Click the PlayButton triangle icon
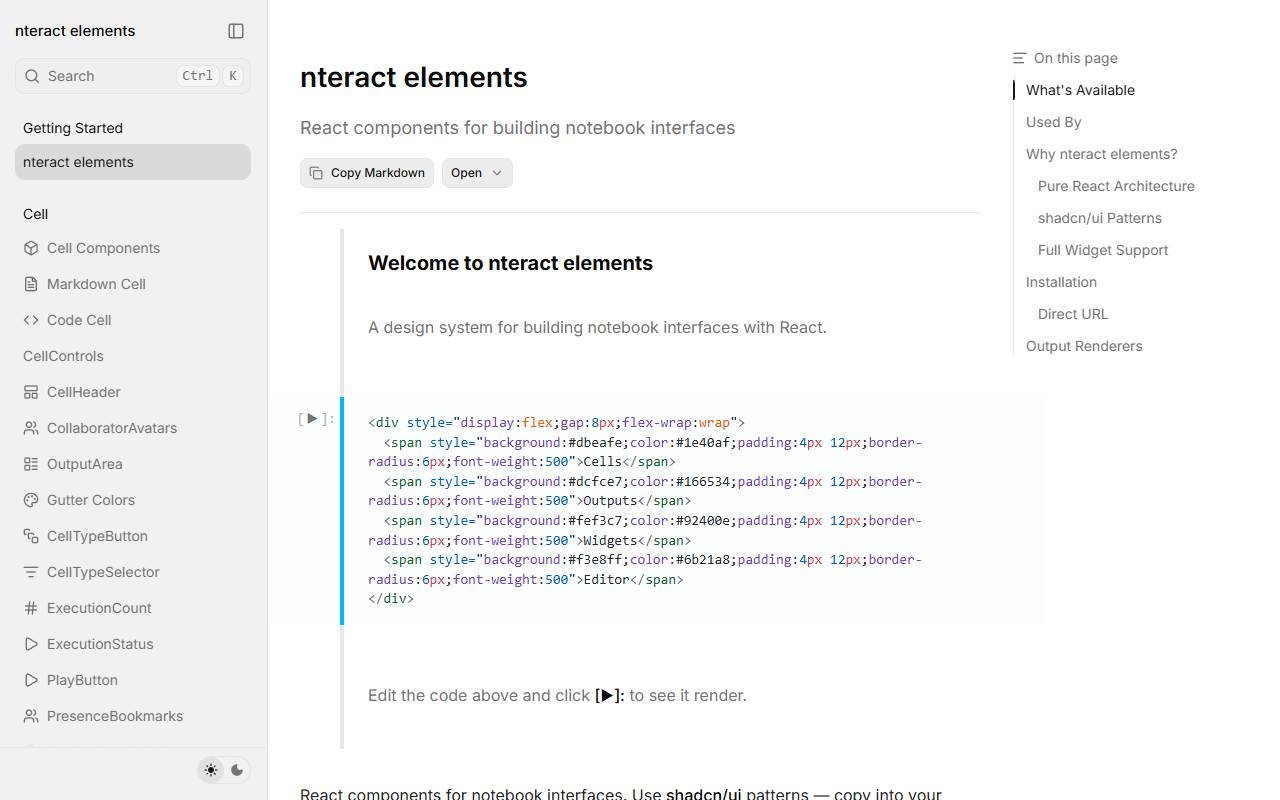The image size is (1280, 800). (31, 680)
